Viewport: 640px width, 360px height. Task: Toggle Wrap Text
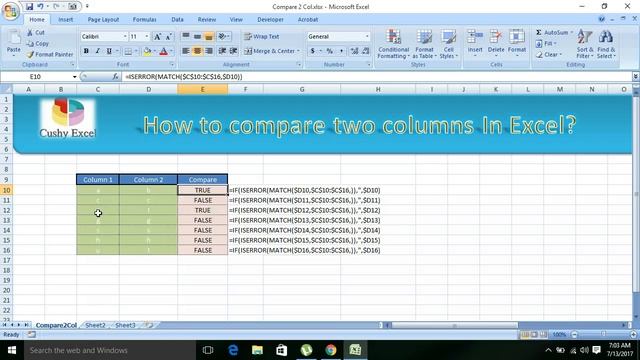point(262,37)
